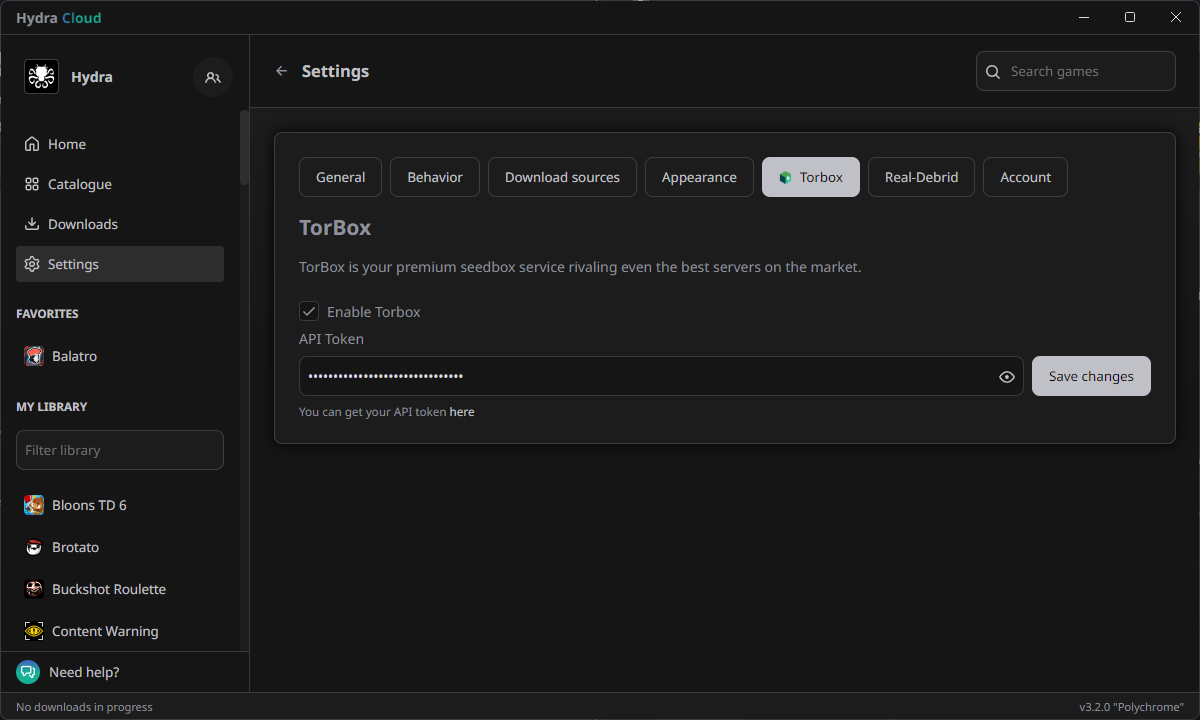Show the API token with eye icon
The width and height of the screenshot is (1200, 720).
pyautogui.click(x=1007, y=377)
